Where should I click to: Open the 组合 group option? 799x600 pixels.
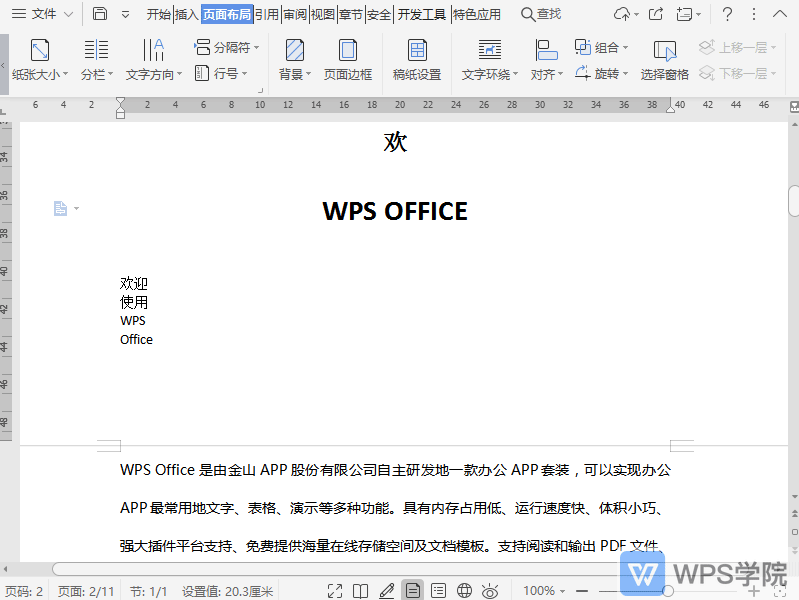601,47
